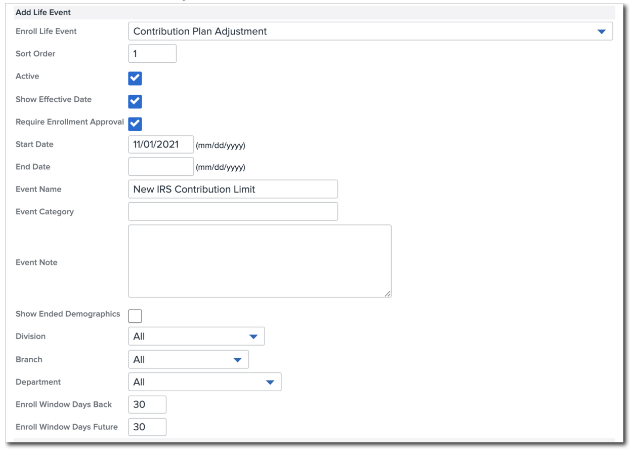Click Enroll Window Days Future field
The height and width of the screenshot is (455, 634).
click(147, 427)
